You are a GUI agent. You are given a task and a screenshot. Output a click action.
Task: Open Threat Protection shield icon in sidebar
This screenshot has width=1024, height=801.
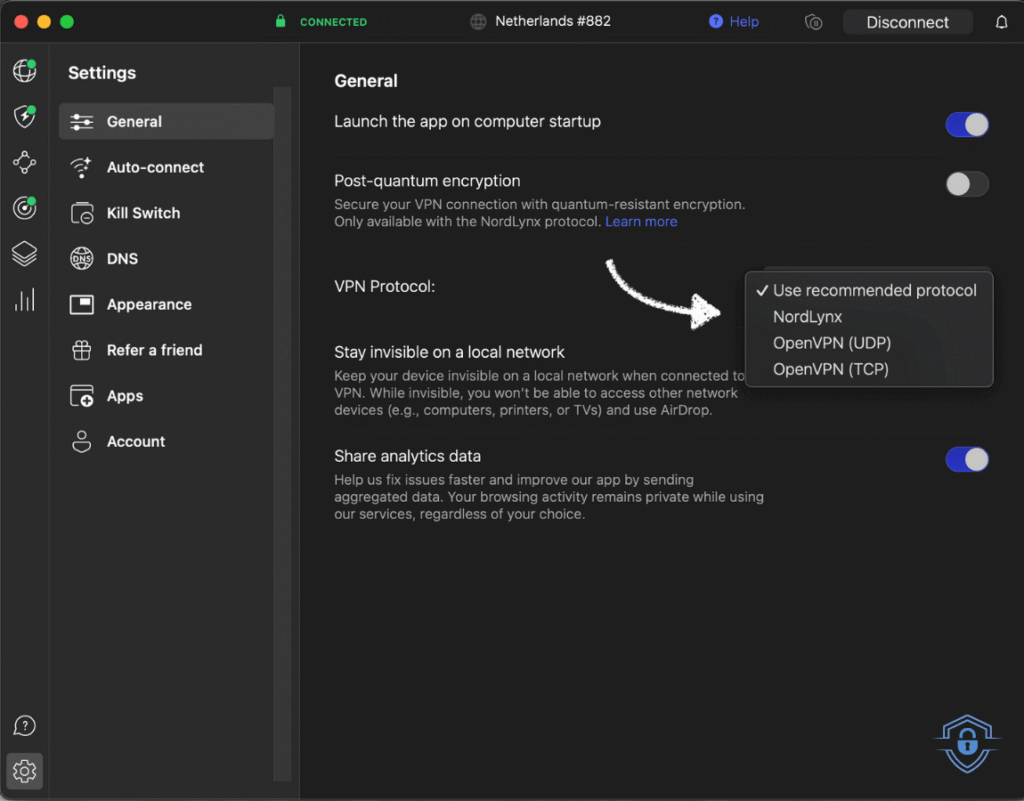25,116
